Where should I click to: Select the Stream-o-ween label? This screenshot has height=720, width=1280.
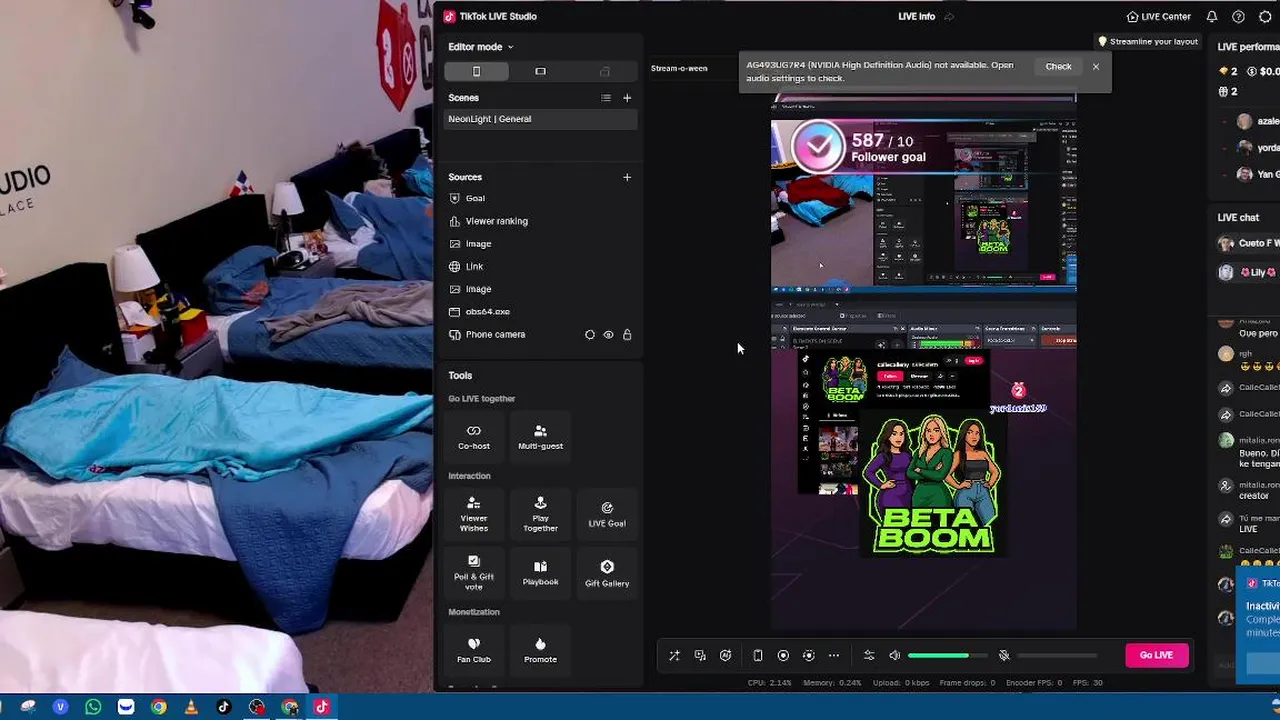pyautogui.click(x=679, y=68)
